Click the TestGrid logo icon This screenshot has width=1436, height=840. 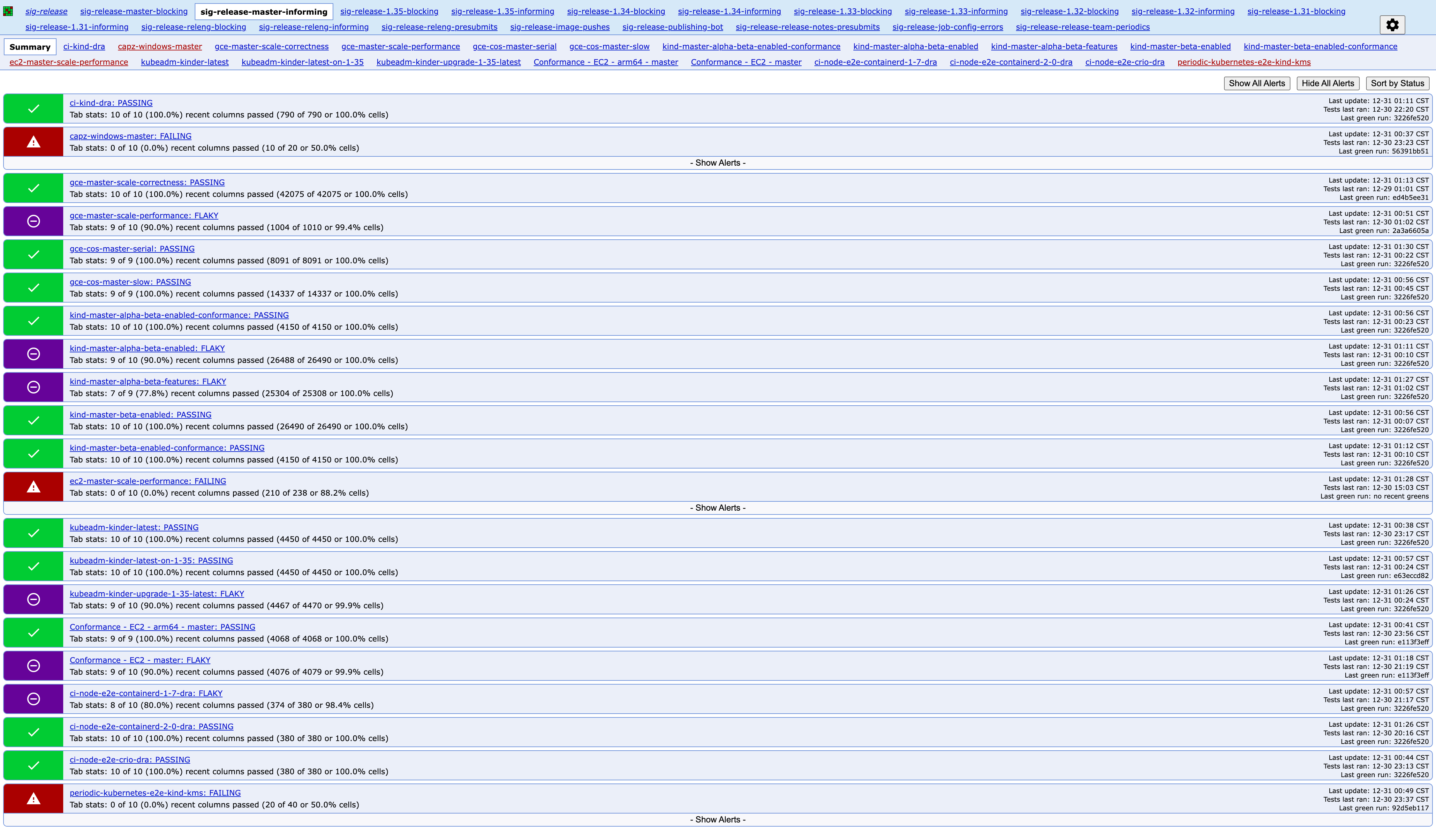(8, 11)
